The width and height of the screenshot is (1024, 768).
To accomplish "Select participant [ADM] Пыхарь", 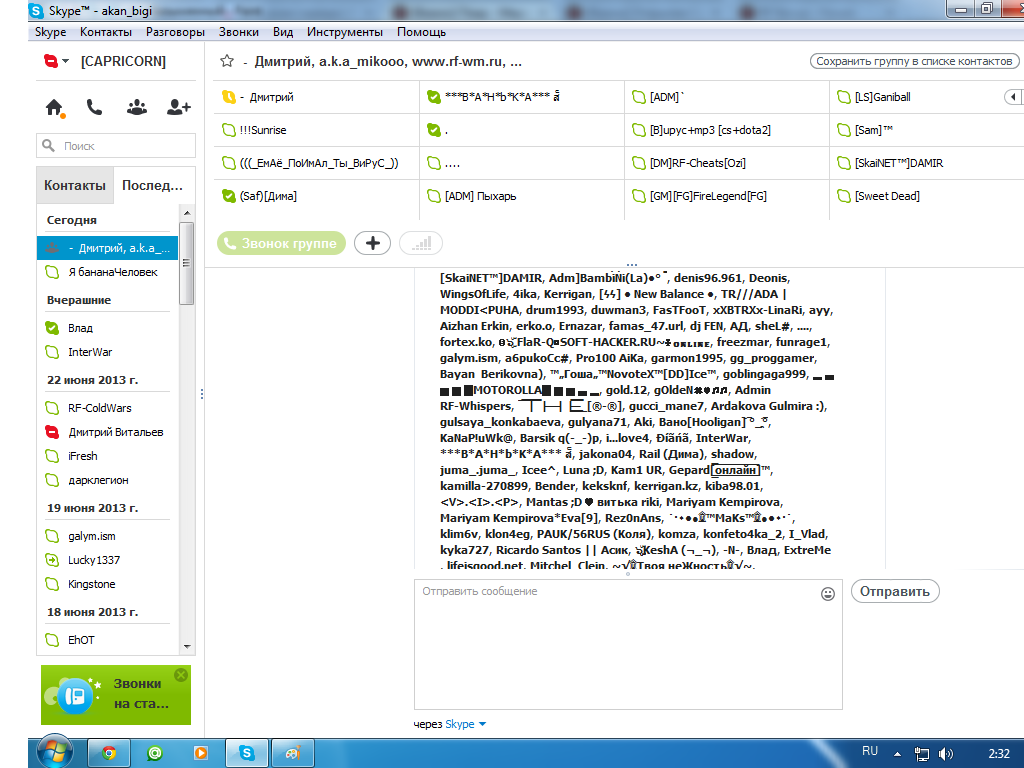I will click(x=521, y=196).
